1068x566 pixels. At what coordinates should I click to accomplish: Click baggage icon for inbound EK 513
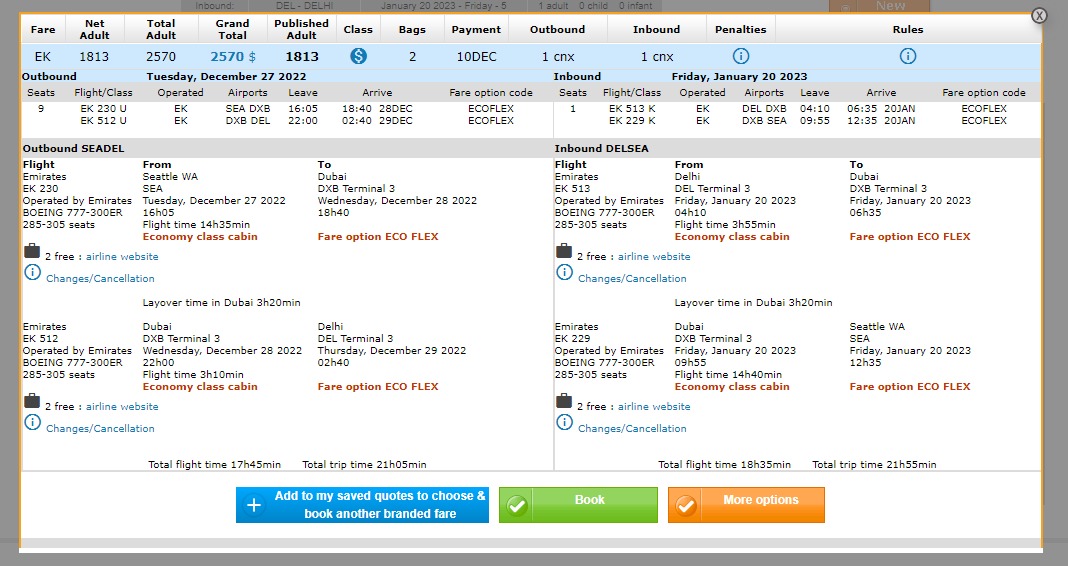564,251
